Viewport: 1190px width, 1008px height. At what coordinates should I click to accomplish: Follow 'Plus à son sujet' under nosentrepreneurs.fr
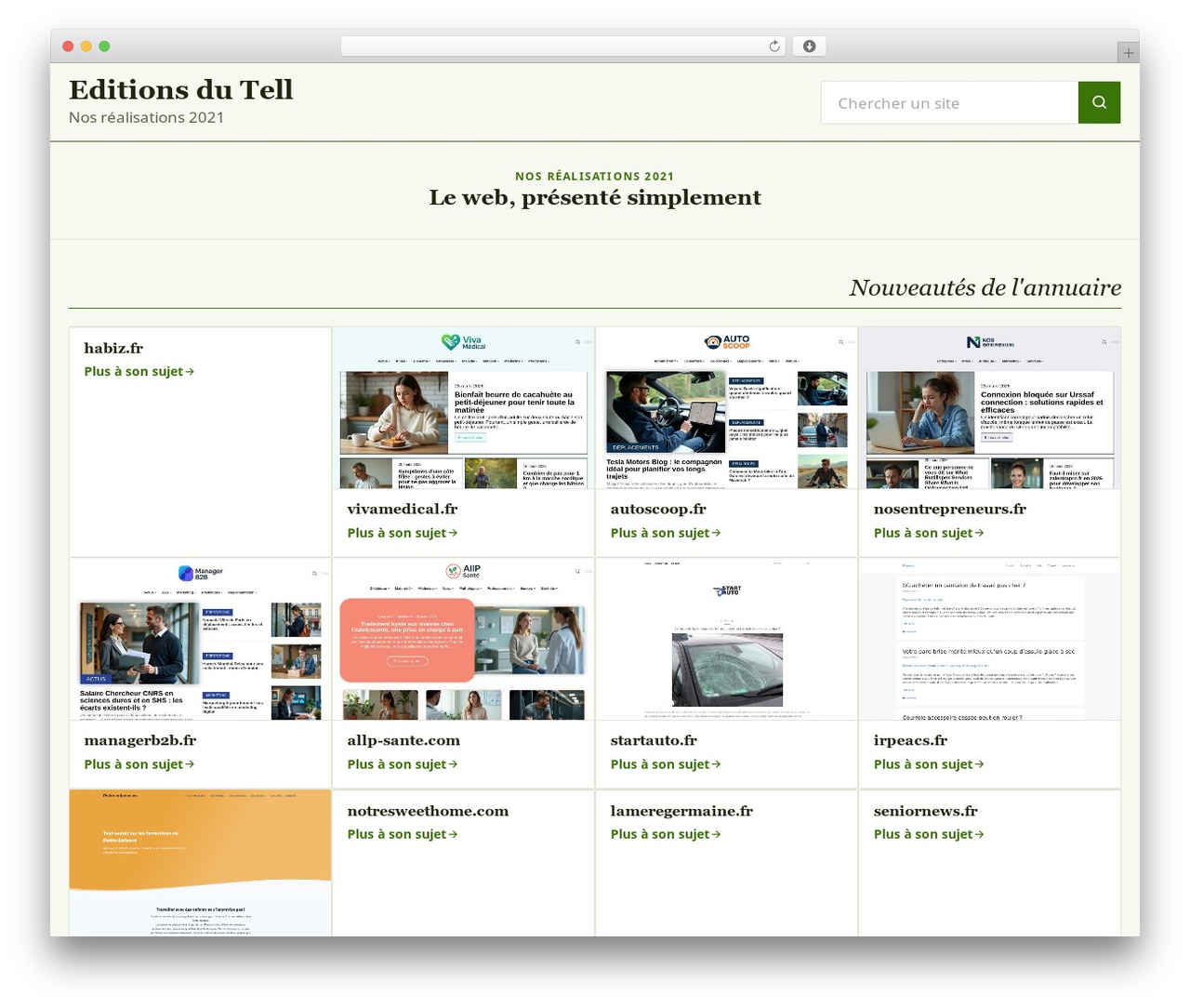929,533
